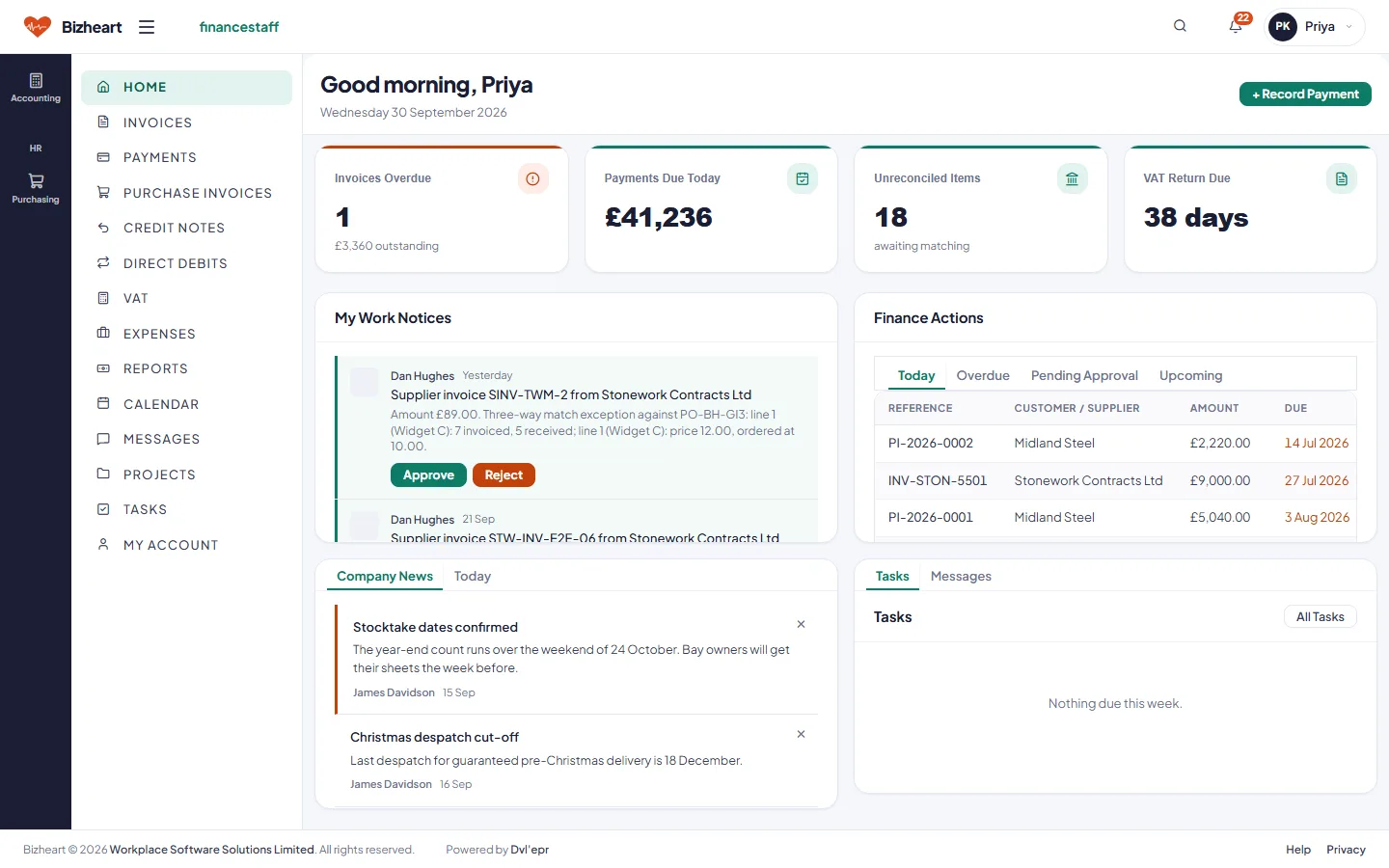Dismiss the Christmas despatch cut-off news
The width and height of the screenshot is (1389, 868).
pyautogui.click(x=801, y=734)
